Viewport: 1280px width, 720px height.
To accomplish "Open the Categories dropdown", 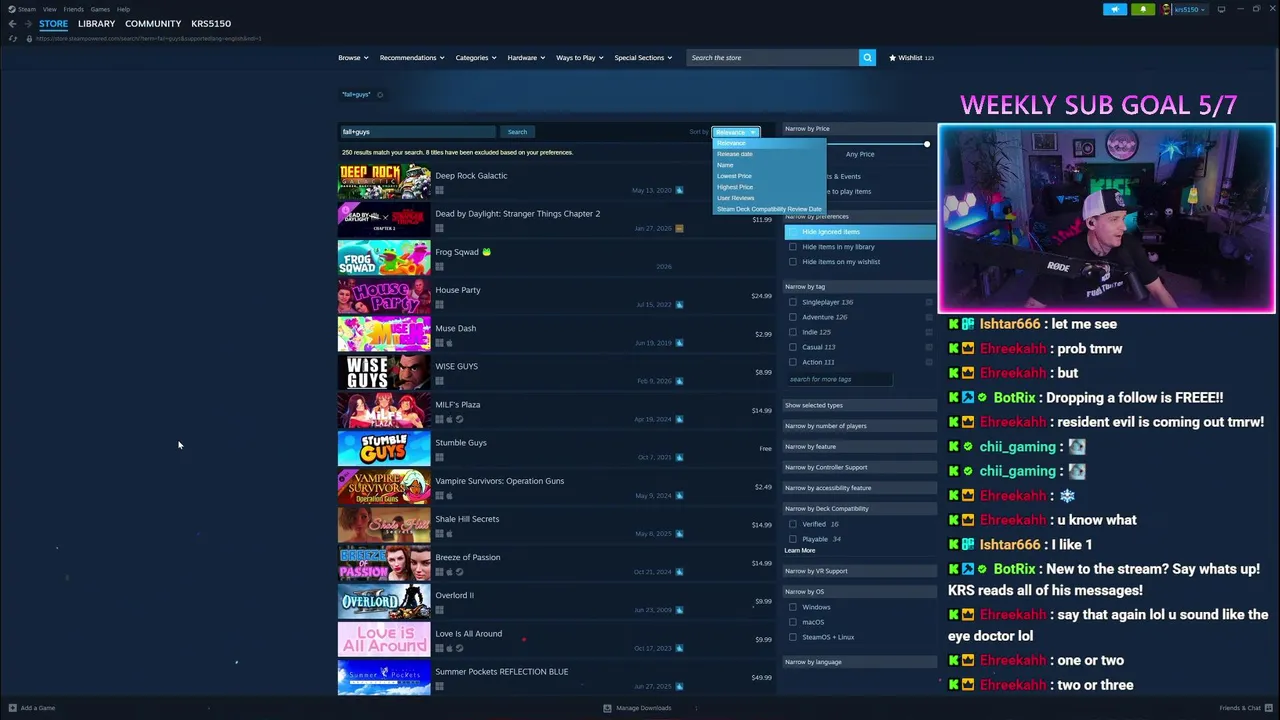I will coord(476,58).
